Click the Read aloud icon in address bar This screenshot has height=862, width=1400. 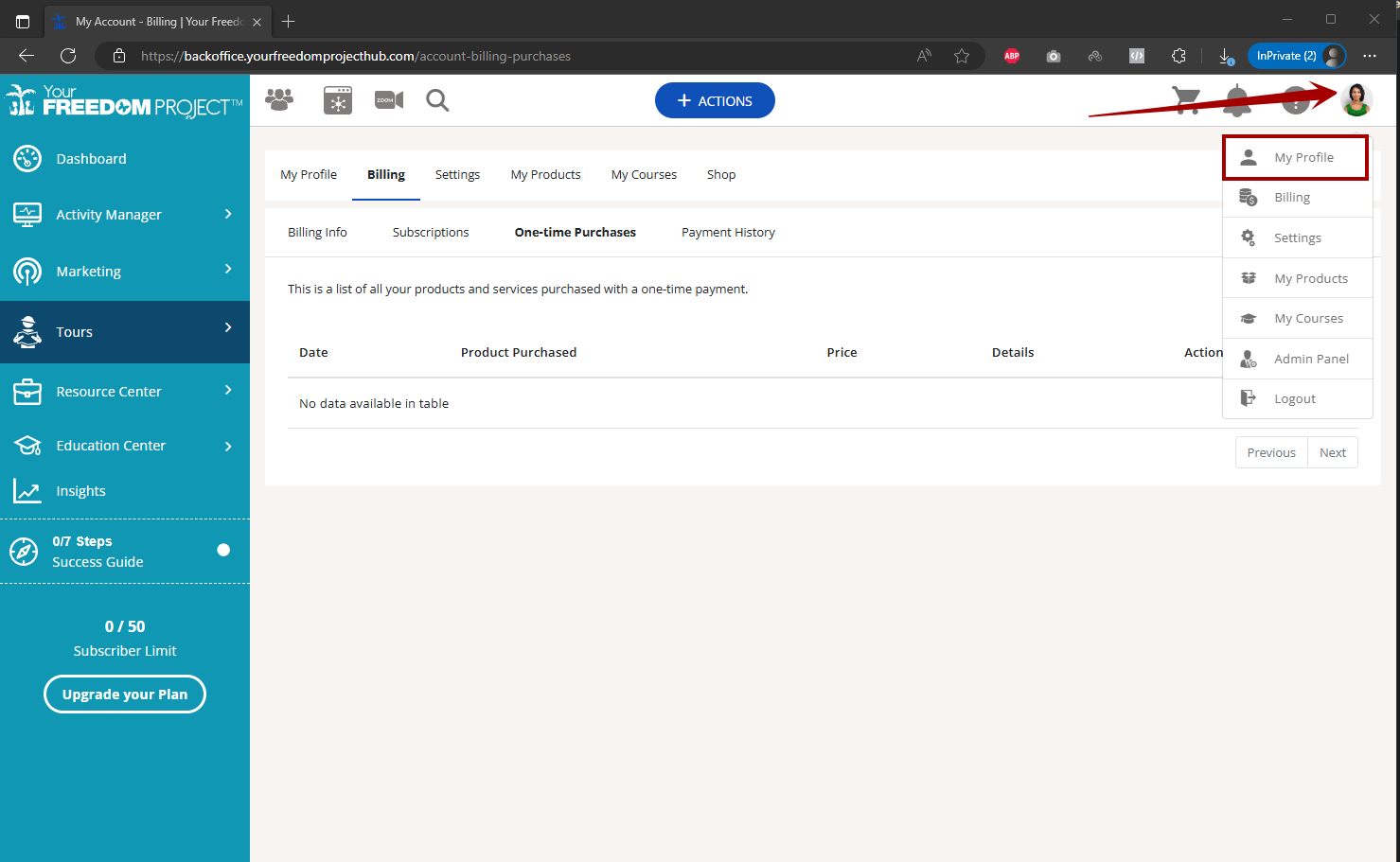pos(924,56)
